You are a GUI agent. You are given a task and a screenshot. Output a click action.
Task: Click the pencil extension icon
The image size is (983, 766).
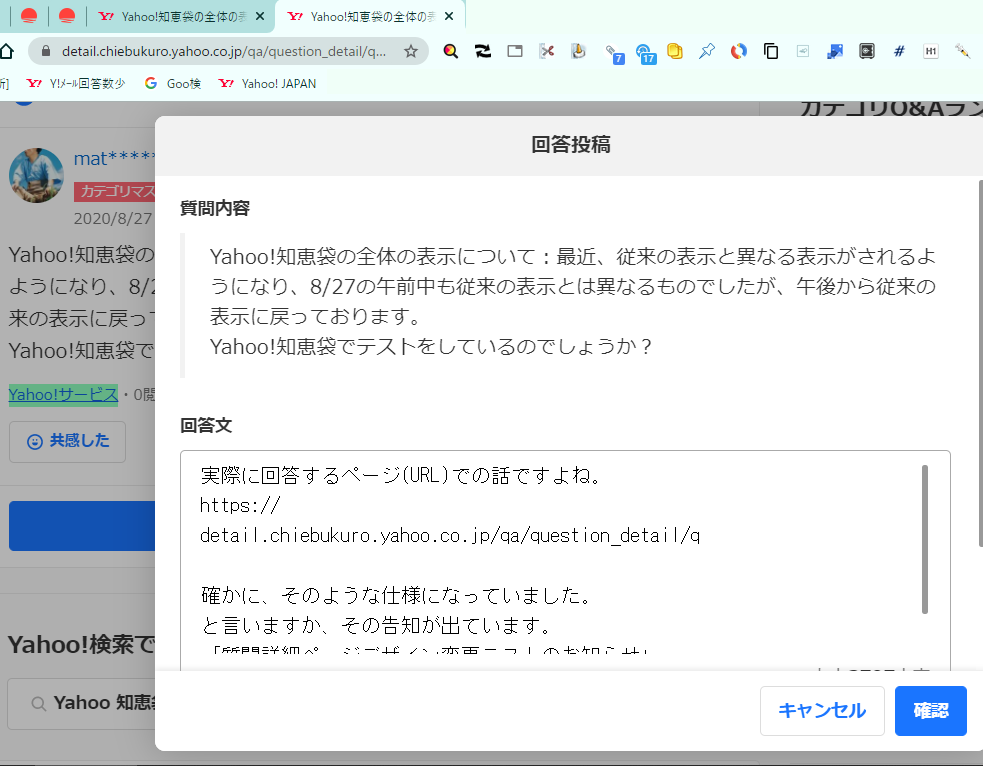pyautogui.click(x=962, y=51)
